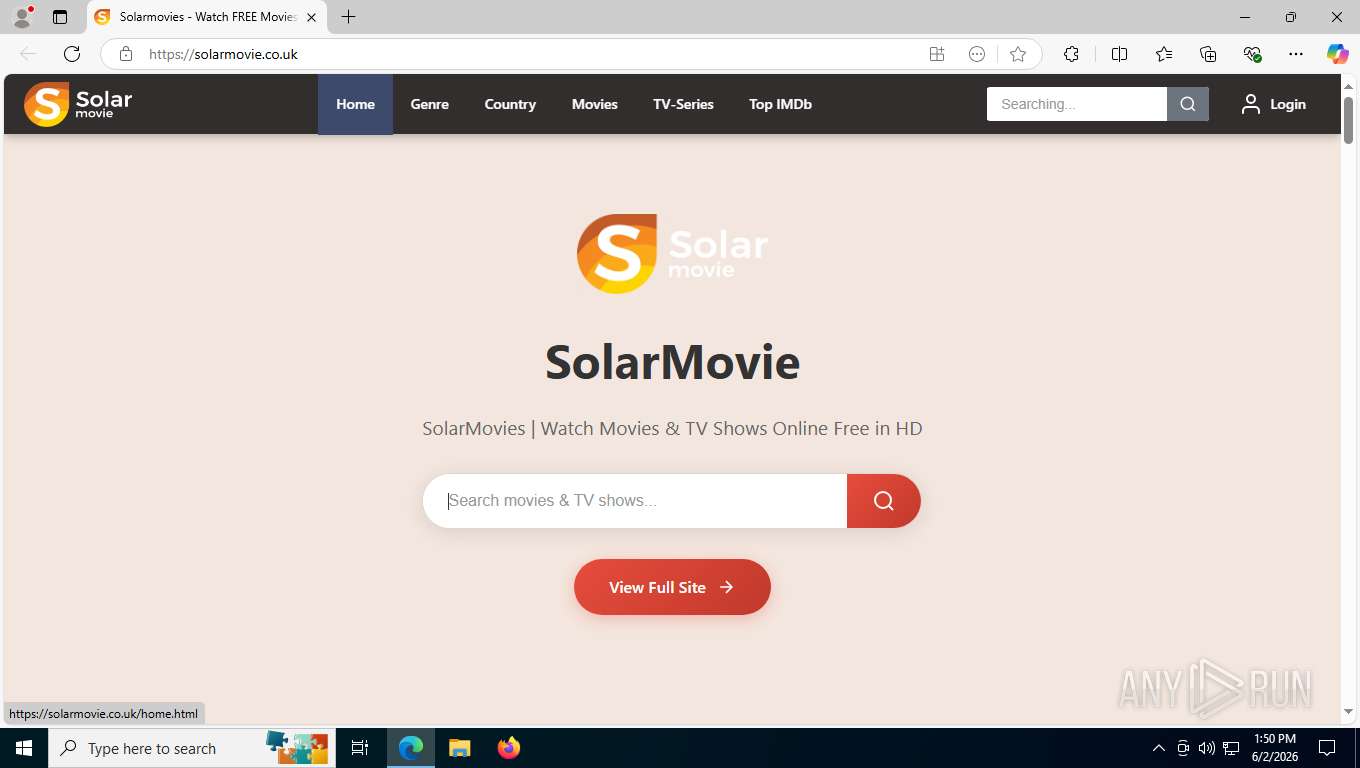View site information lock icon

(x=126, y=54)
